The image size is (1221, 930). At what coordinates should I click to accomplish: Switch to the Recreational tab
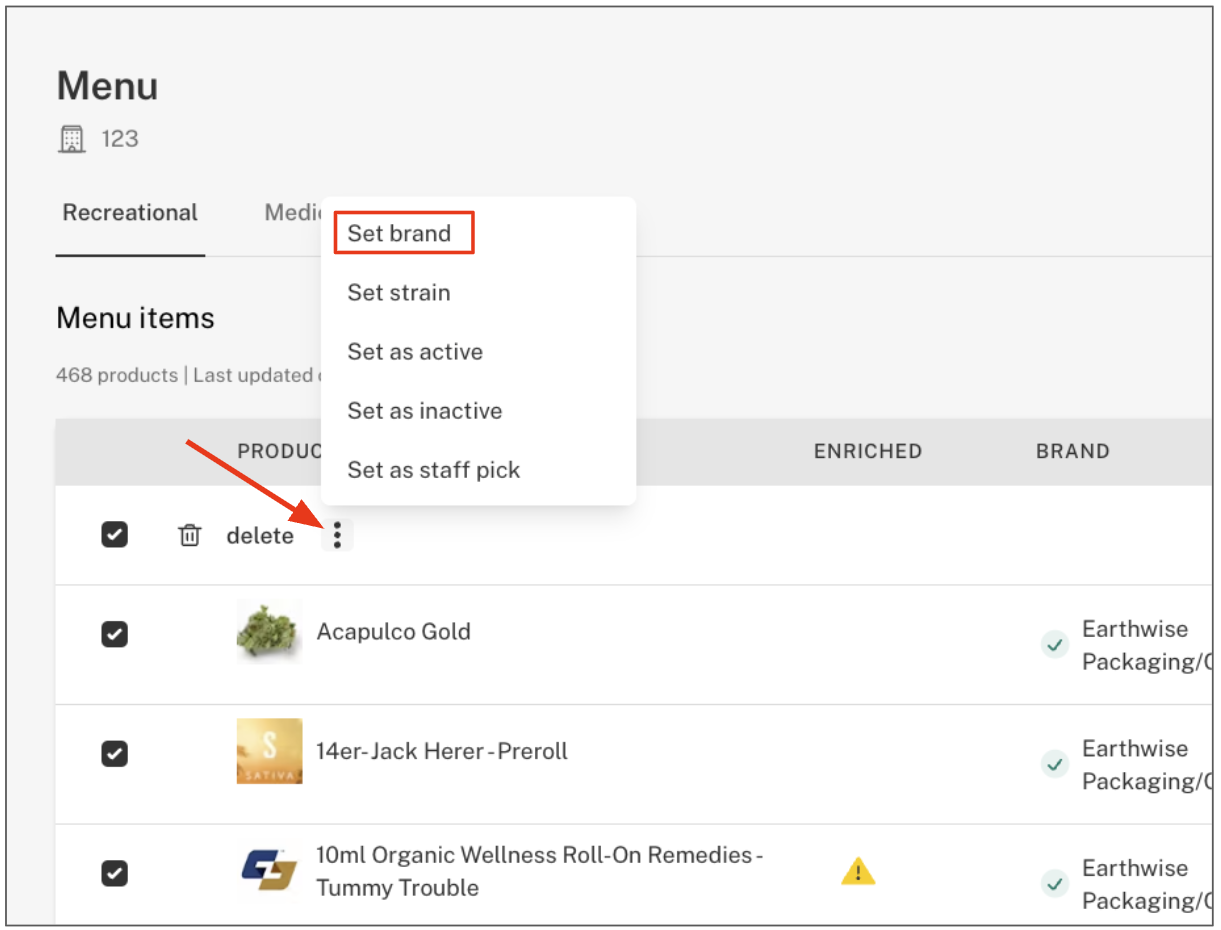(130, 213)
